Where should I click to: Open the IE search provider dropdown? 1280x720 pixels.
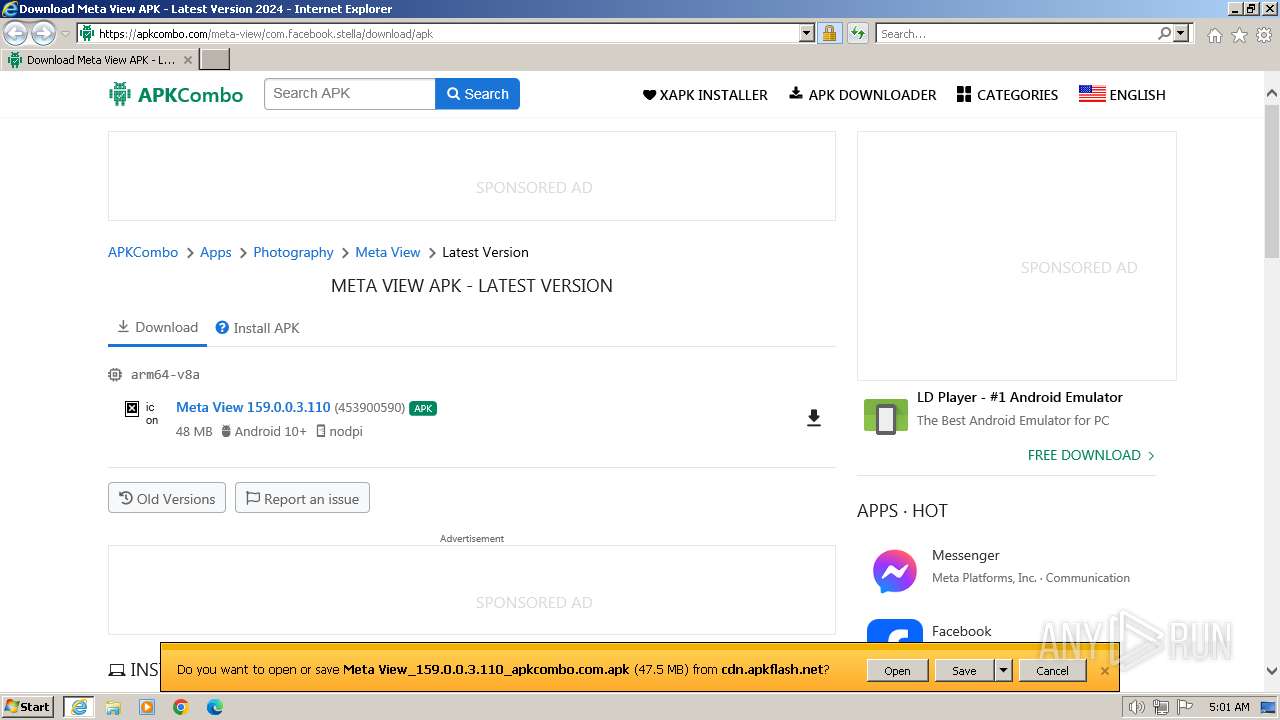1181,34
